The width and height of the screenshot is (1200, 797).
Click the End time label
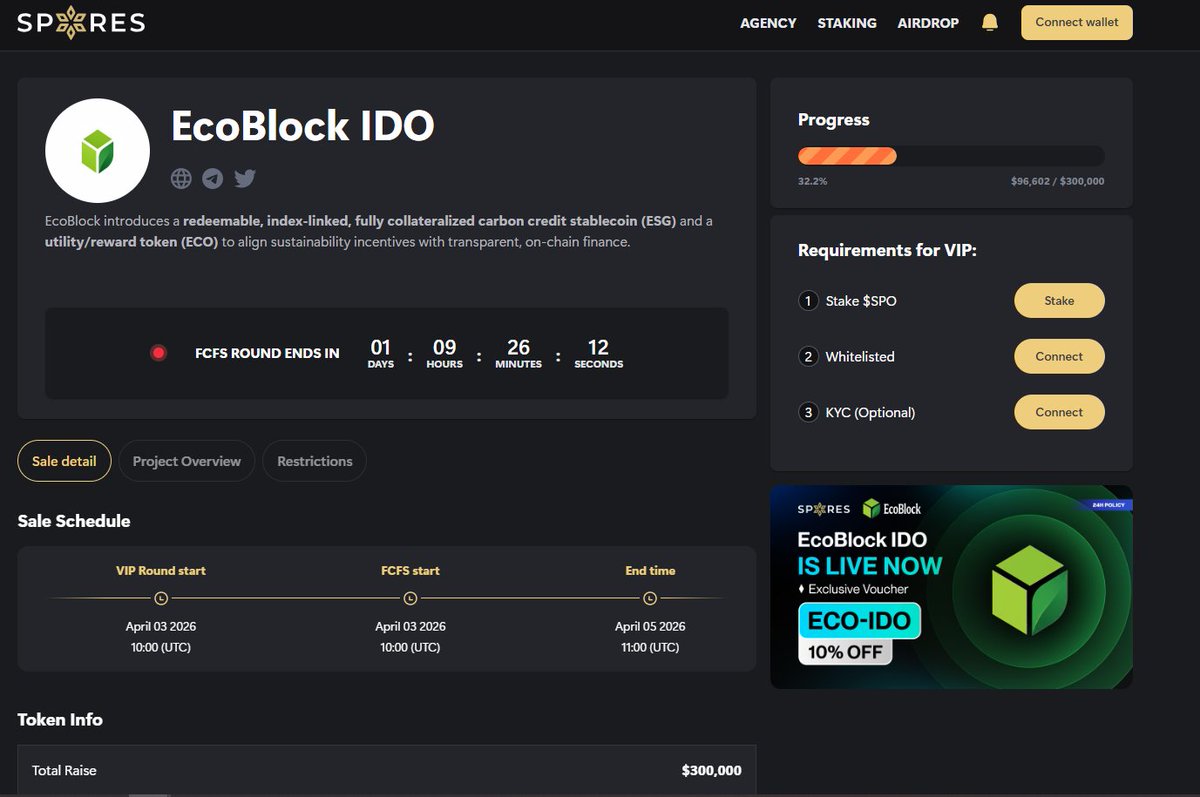click(650, 571)
